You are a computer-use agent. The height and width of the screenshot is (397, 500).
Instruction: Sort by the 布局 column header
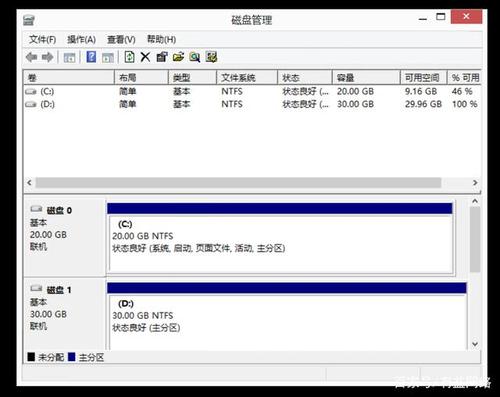click(141, 78)
